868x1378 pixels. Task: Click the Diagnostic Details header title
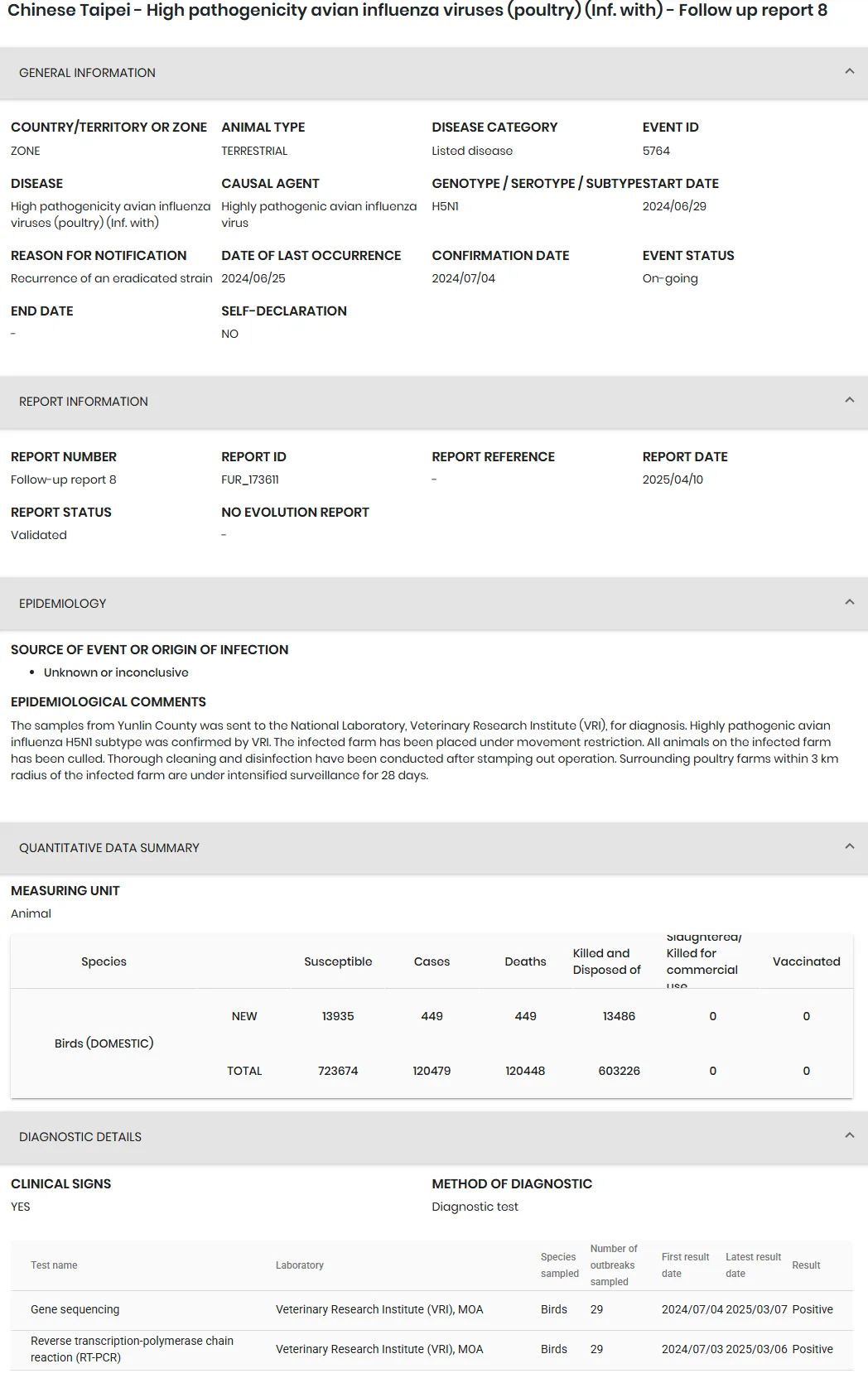[x=80, y=1137]
